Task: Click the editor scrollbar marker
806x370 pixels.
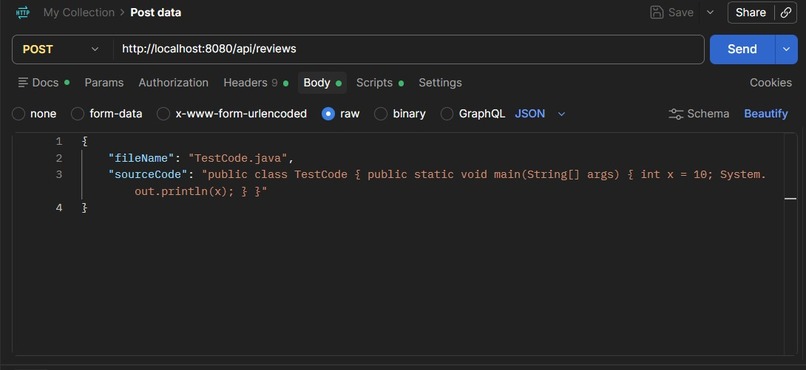Action: coord(791,198)
